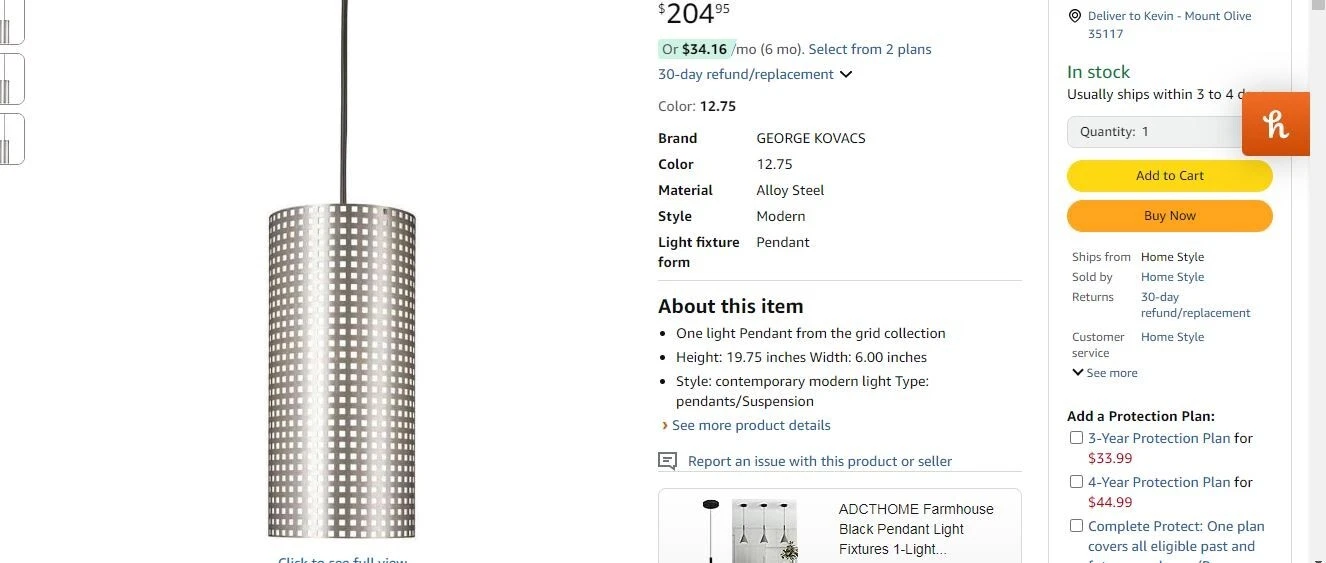
Task: Click the delivery location pin icon
Action: coord(1075,16)
